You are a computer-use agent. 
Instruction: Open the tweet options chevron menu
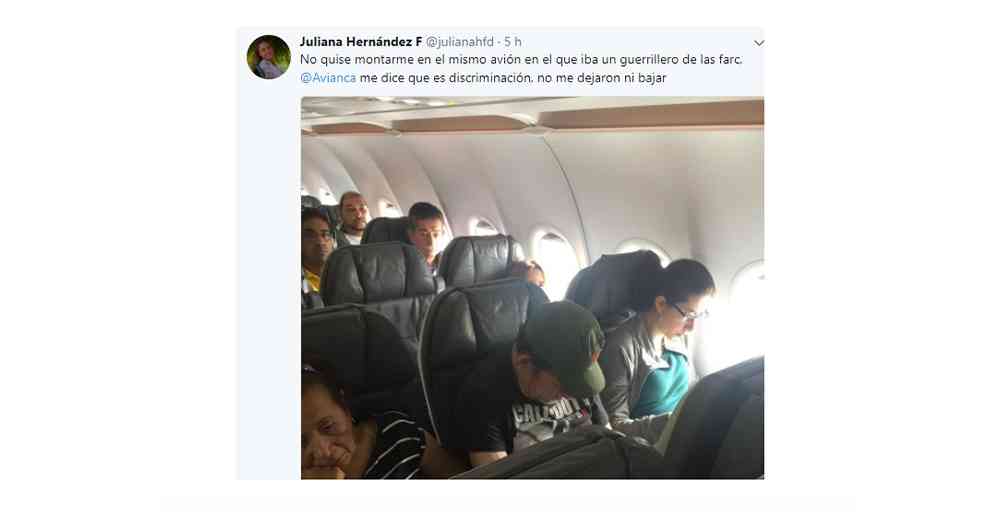(x=758, y=43)
